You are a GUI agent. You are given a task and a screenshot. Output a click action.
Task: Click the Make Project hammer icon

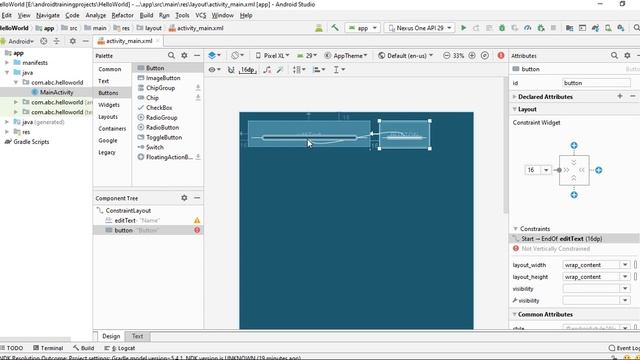point(335,28)
